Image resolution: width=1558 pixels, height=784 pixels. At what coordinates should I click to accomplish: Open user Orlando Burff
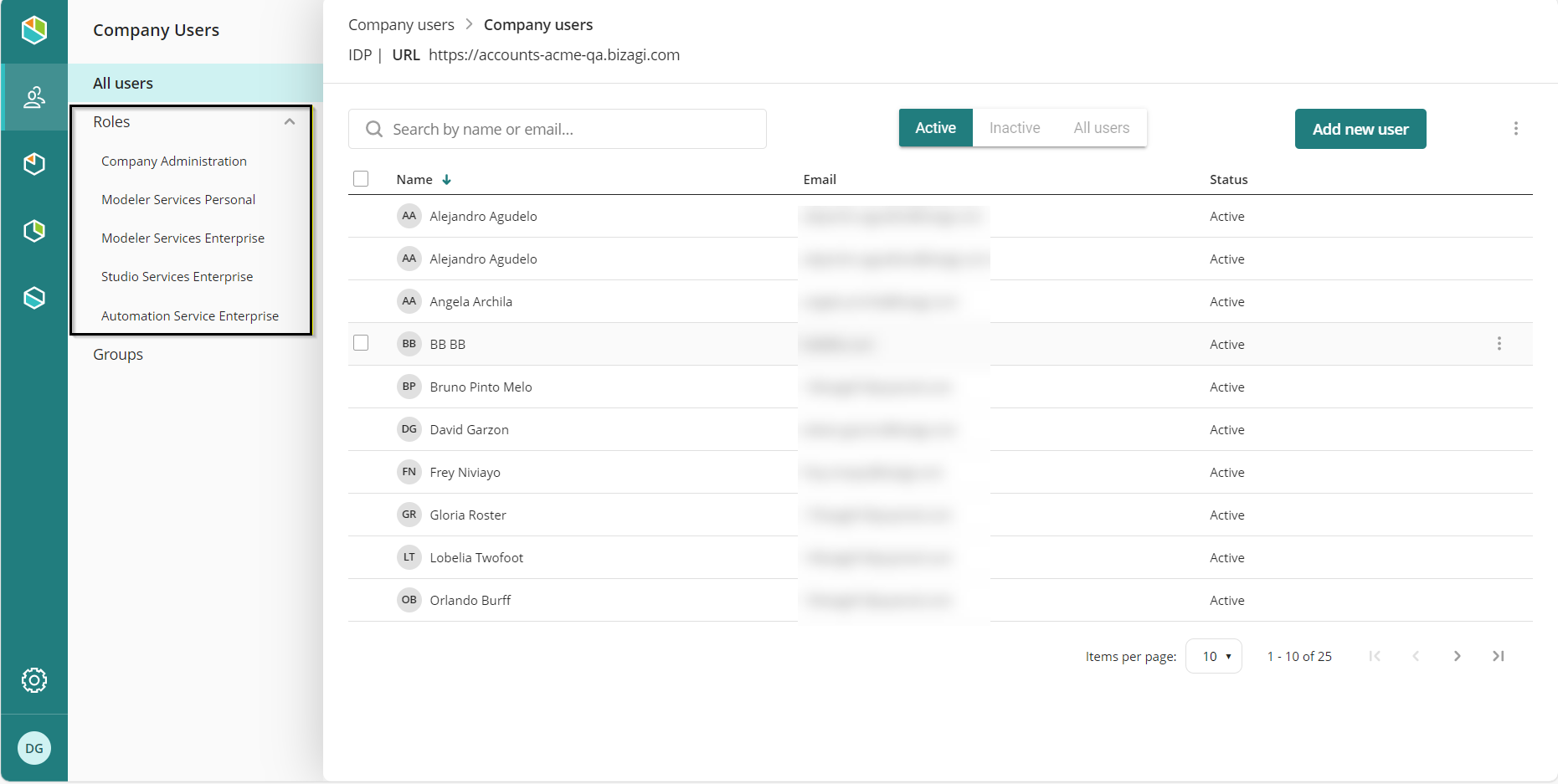tap(470, 601)
